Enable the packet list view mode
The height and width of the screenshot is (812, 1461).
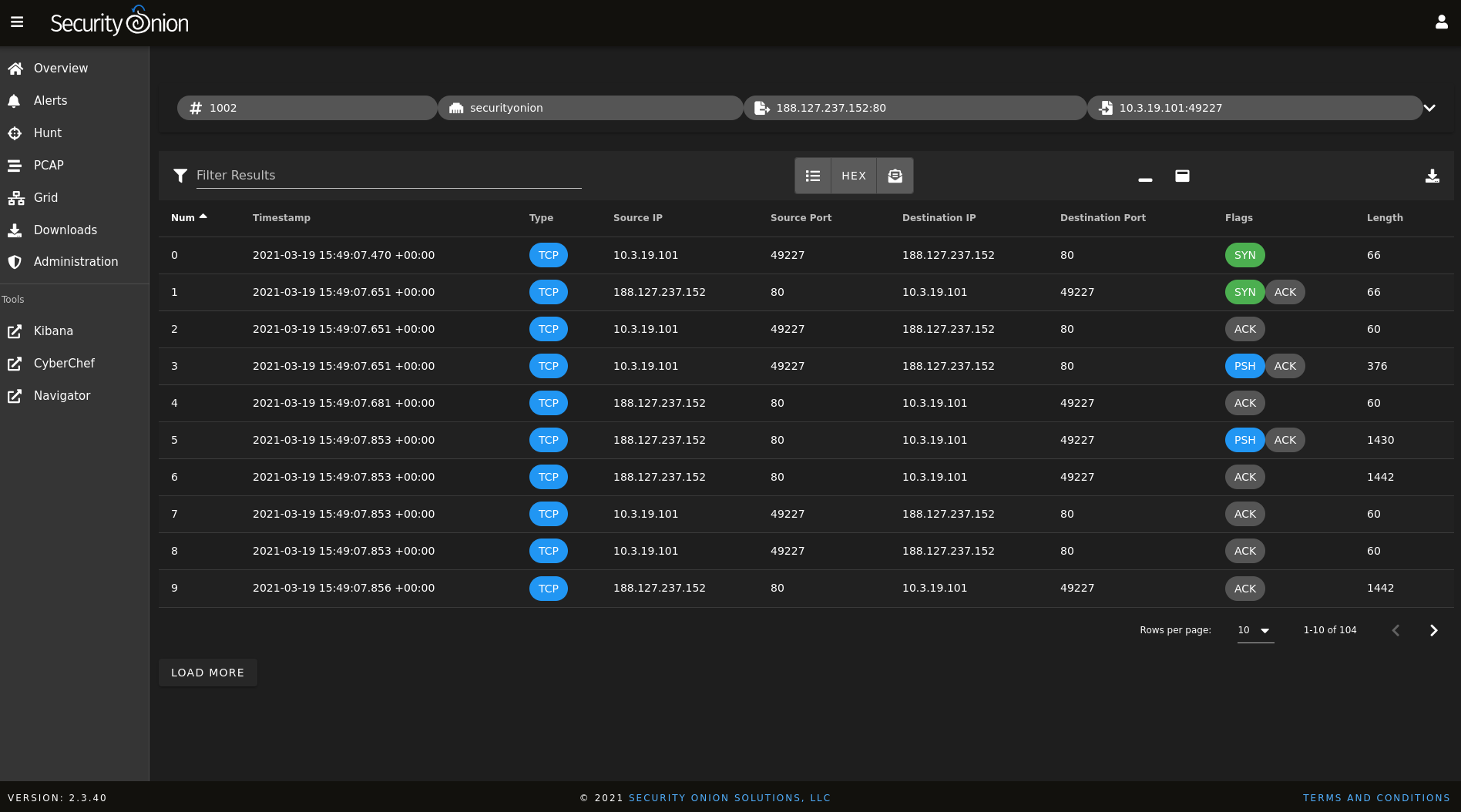click(x=813, y=176)
